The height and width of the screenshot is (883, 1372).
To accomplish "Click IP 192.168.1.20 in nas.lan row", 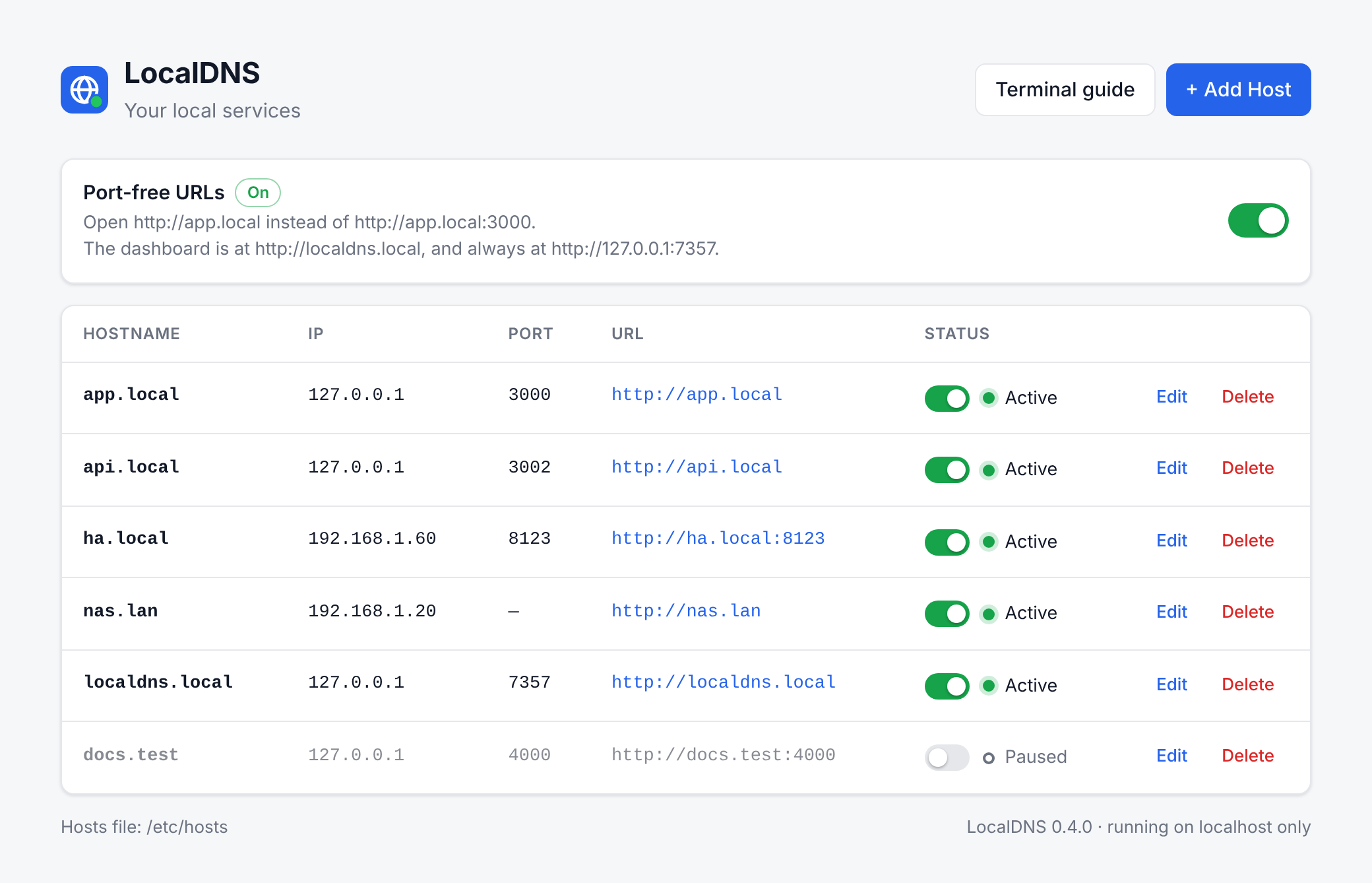I will click(372, 611).
